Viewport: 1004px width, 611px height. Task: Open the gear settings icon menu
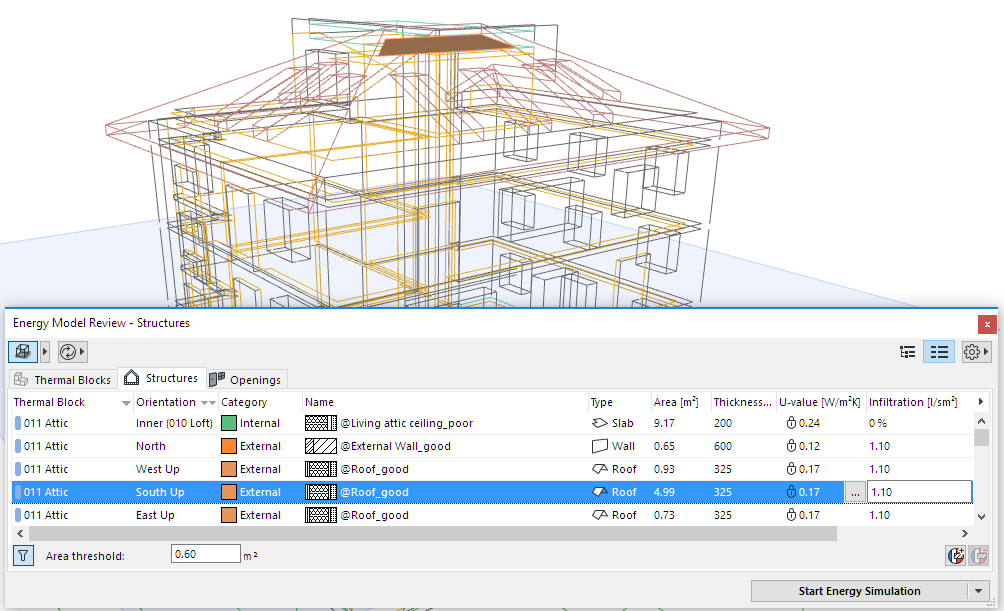click(x=971, y=352)
